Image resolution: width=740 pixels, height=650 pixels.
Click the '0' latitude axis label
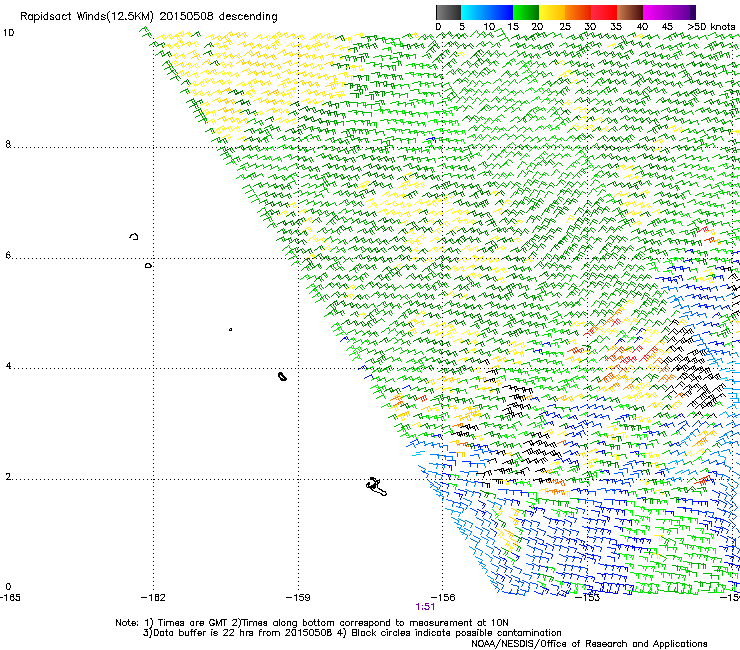coord(8,587)
